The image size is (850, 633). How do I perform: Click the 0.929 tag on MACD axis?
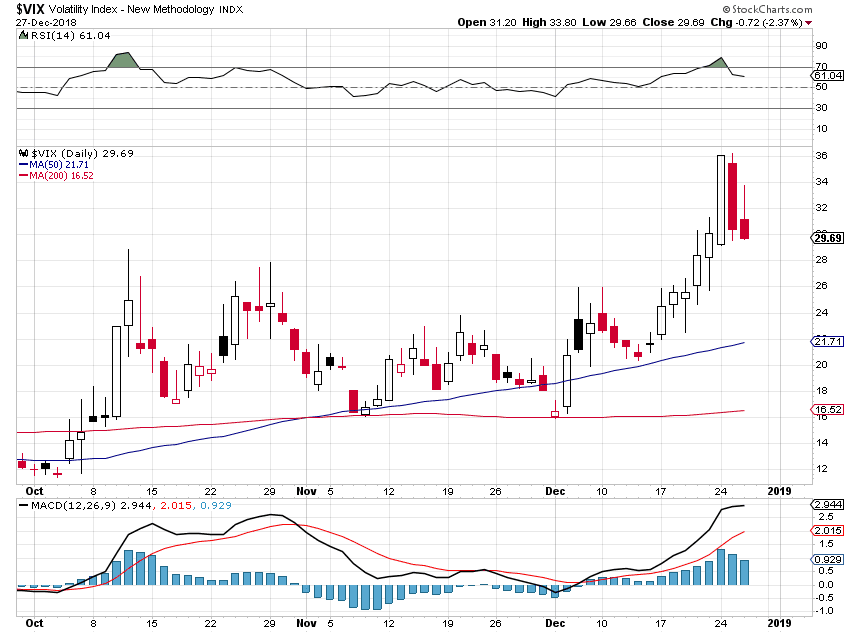828,559
